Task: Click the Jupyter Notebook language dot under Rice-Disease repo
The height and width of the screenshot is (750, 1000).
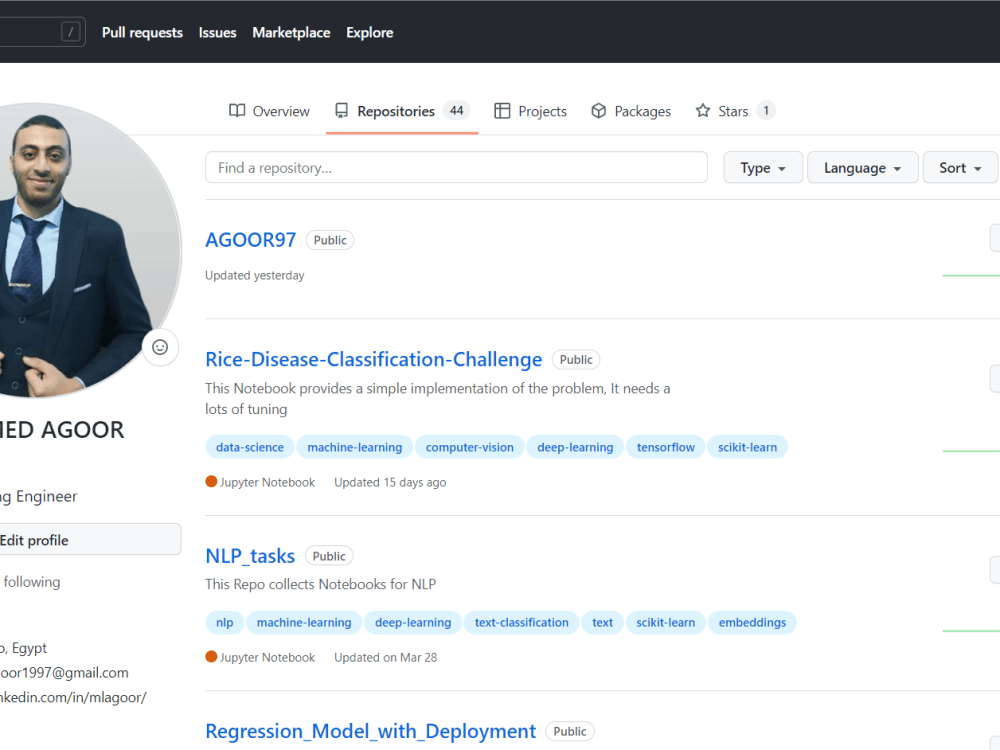Action: point(209,481)
